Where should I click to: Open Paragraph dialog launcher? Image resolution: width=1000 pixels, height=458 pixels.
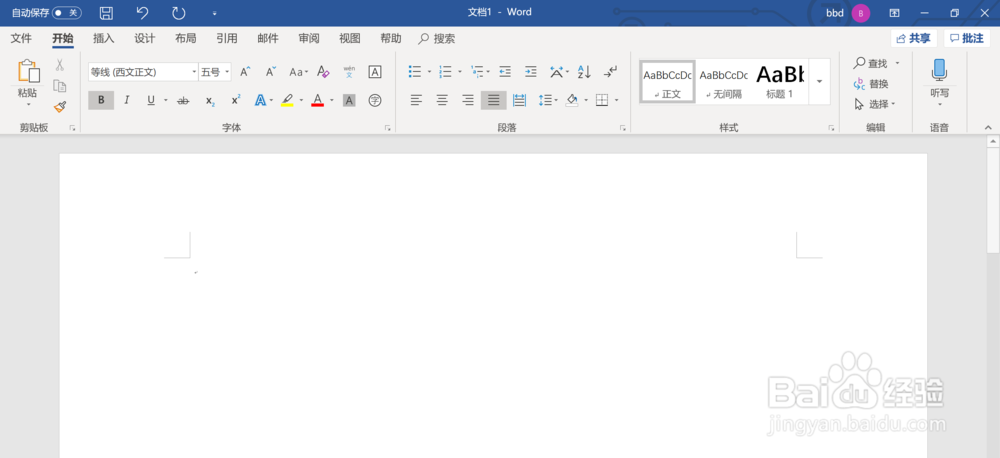[x=622, y=128]
